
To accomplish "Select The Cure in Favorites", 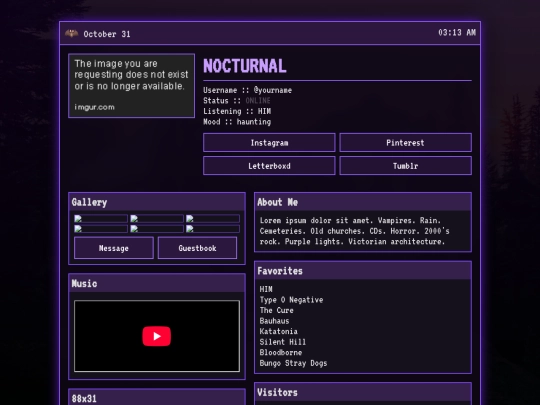I will [x=277, y=310].
